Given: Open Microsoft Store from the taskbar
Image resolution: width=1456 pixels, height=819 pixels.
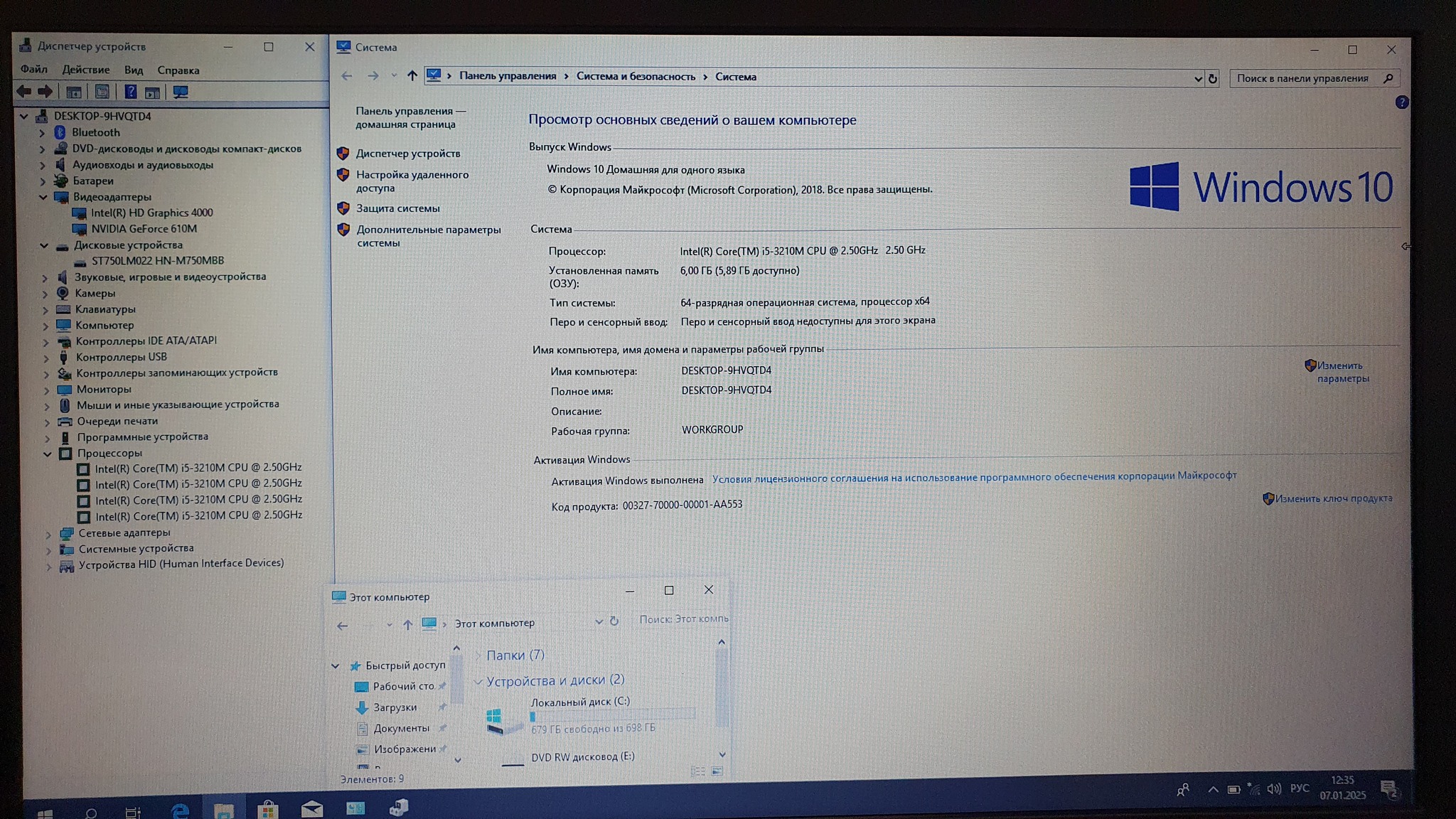Looking at the screenshot, I should tap(268, 810).
